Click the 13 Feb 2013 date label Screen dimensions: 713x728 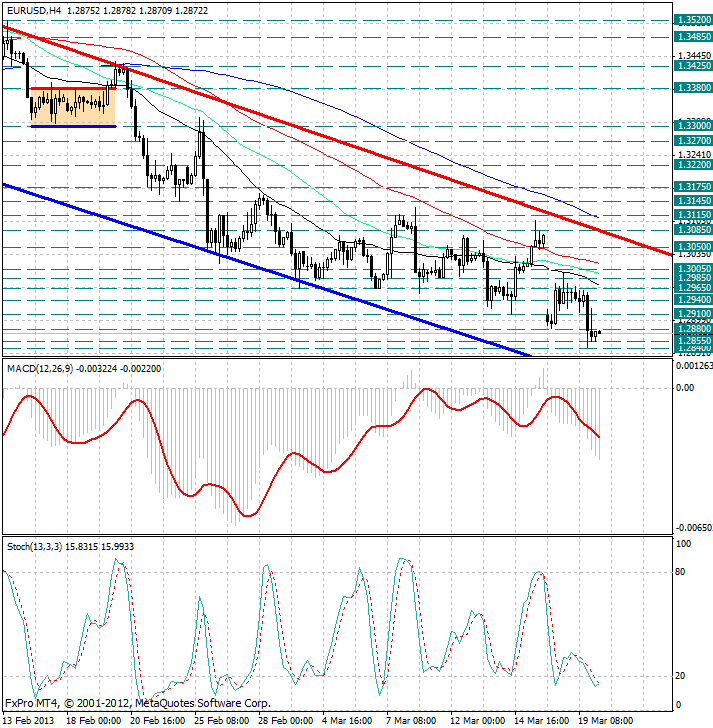pyautogui.click(x=28, y=720)
